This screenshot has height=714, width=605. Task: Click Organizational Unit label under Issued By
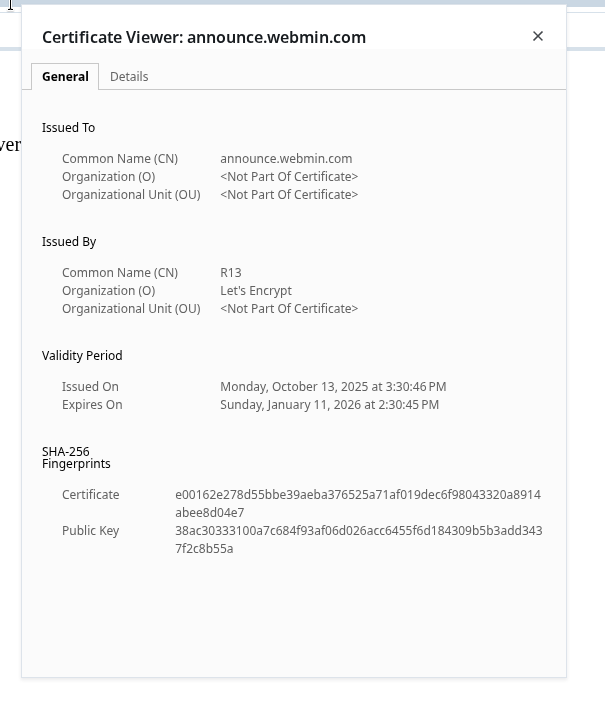(131, 308)
